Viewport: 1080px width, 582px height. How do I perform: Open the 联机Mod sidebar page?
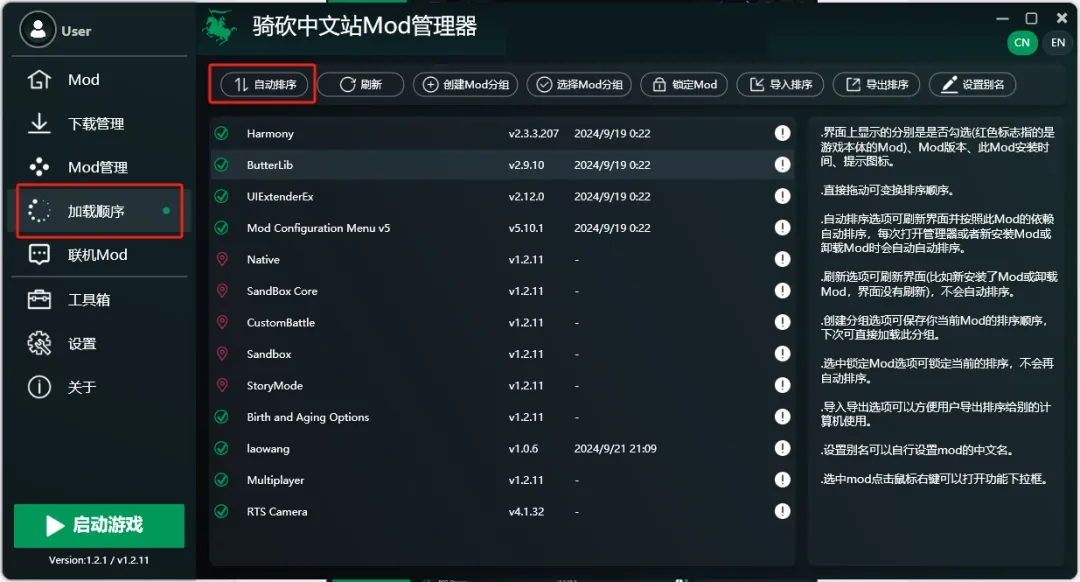tap(96, 255)
